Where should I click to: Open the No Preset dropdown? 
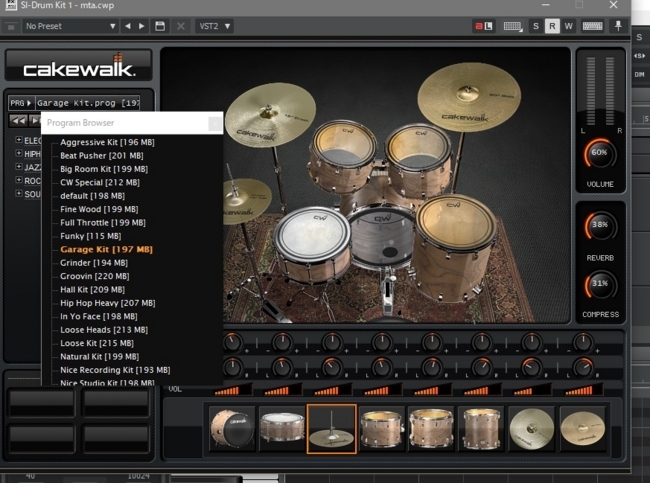70,26
